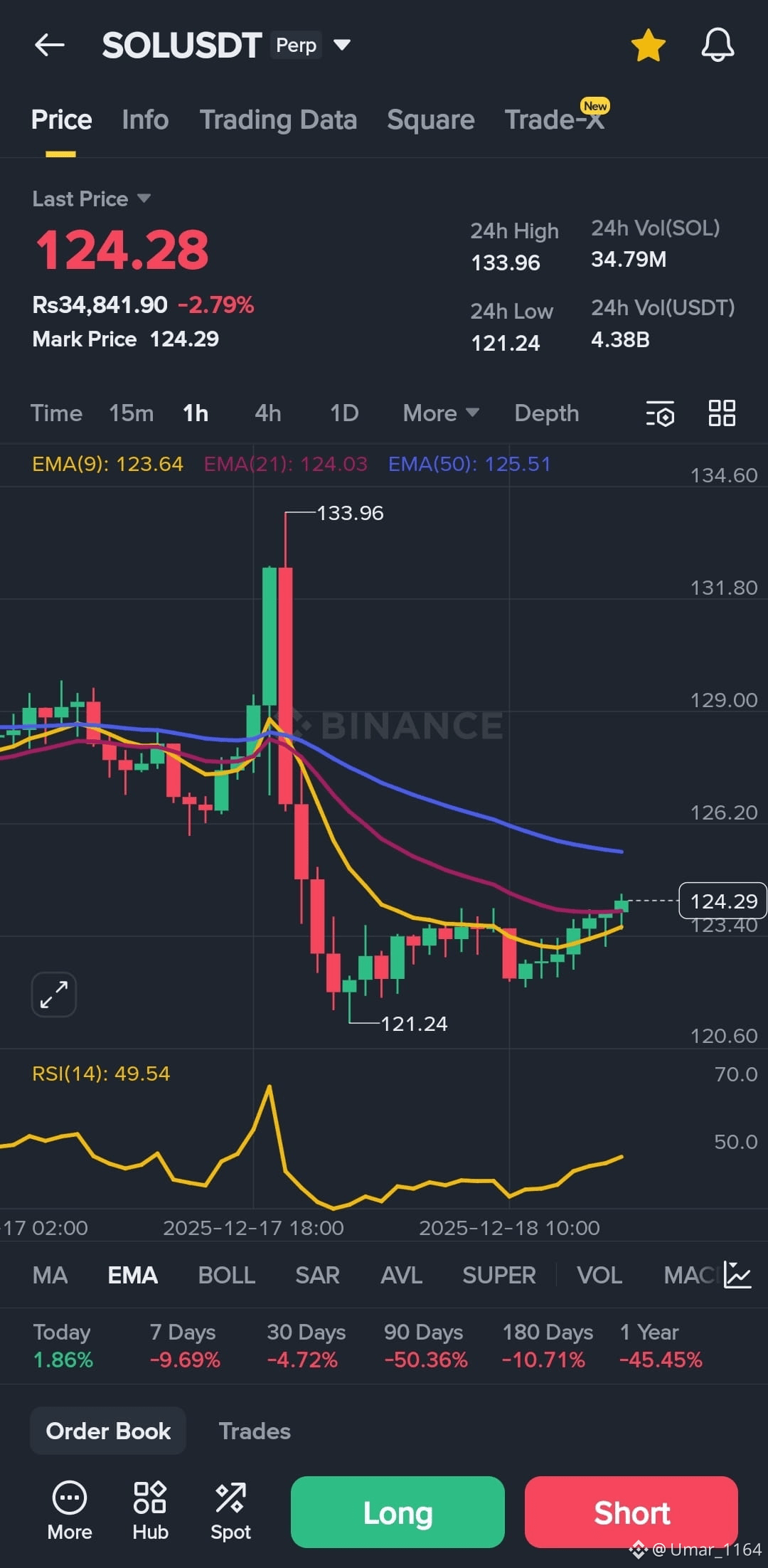The height and width of the screenshot is (1568, 768).
Task: Tap the Mark Price 124.29 text
Action: [x=125, y=339]
